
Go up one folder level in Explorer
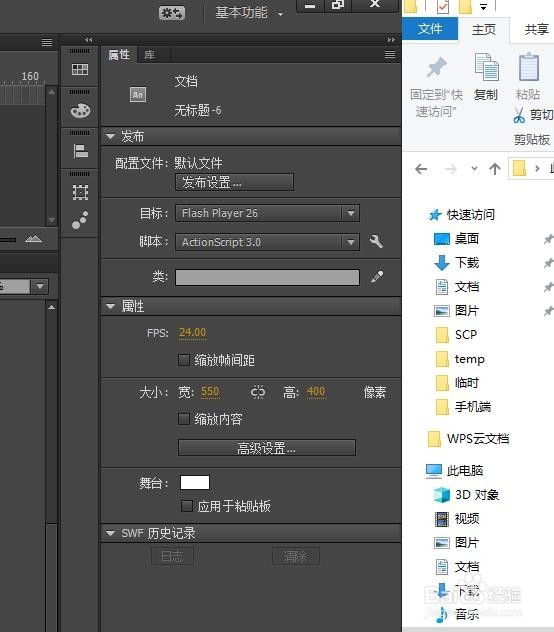tap(495, 168)
